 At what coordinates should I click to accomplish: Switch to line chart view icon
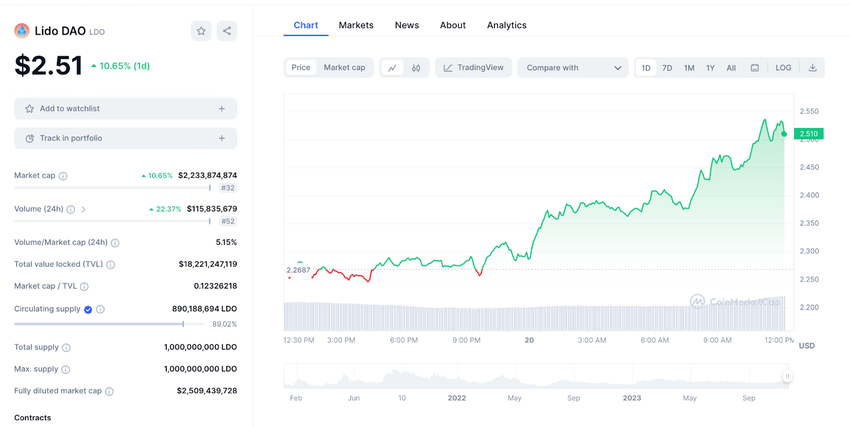(x=392, y=68)
